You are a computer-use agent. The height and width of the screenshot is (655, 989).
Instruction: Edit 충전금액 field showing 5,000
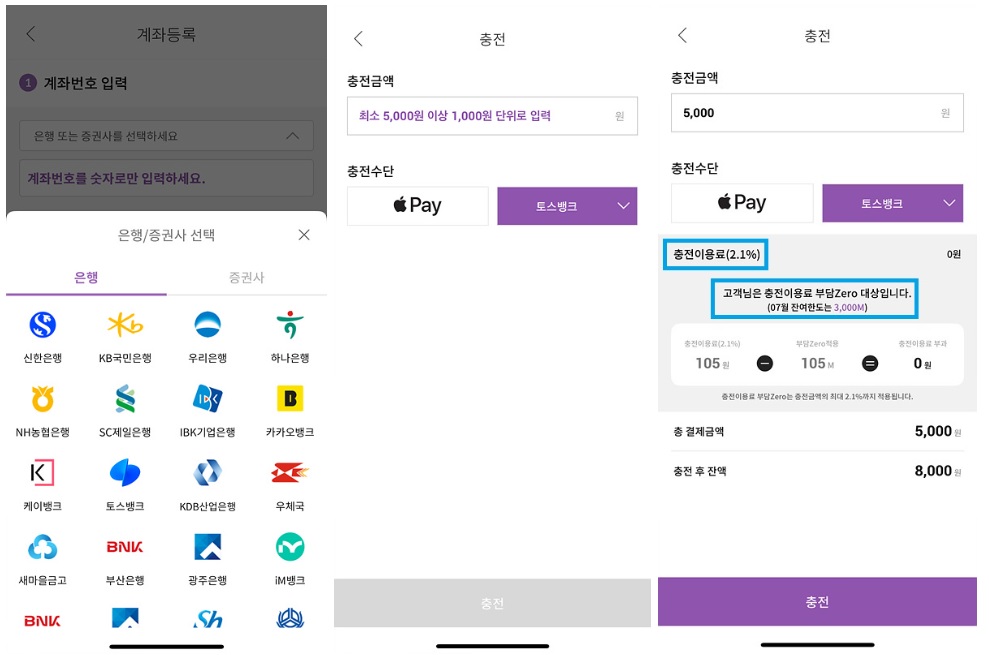pyautogui.click(x=817, y=113)
